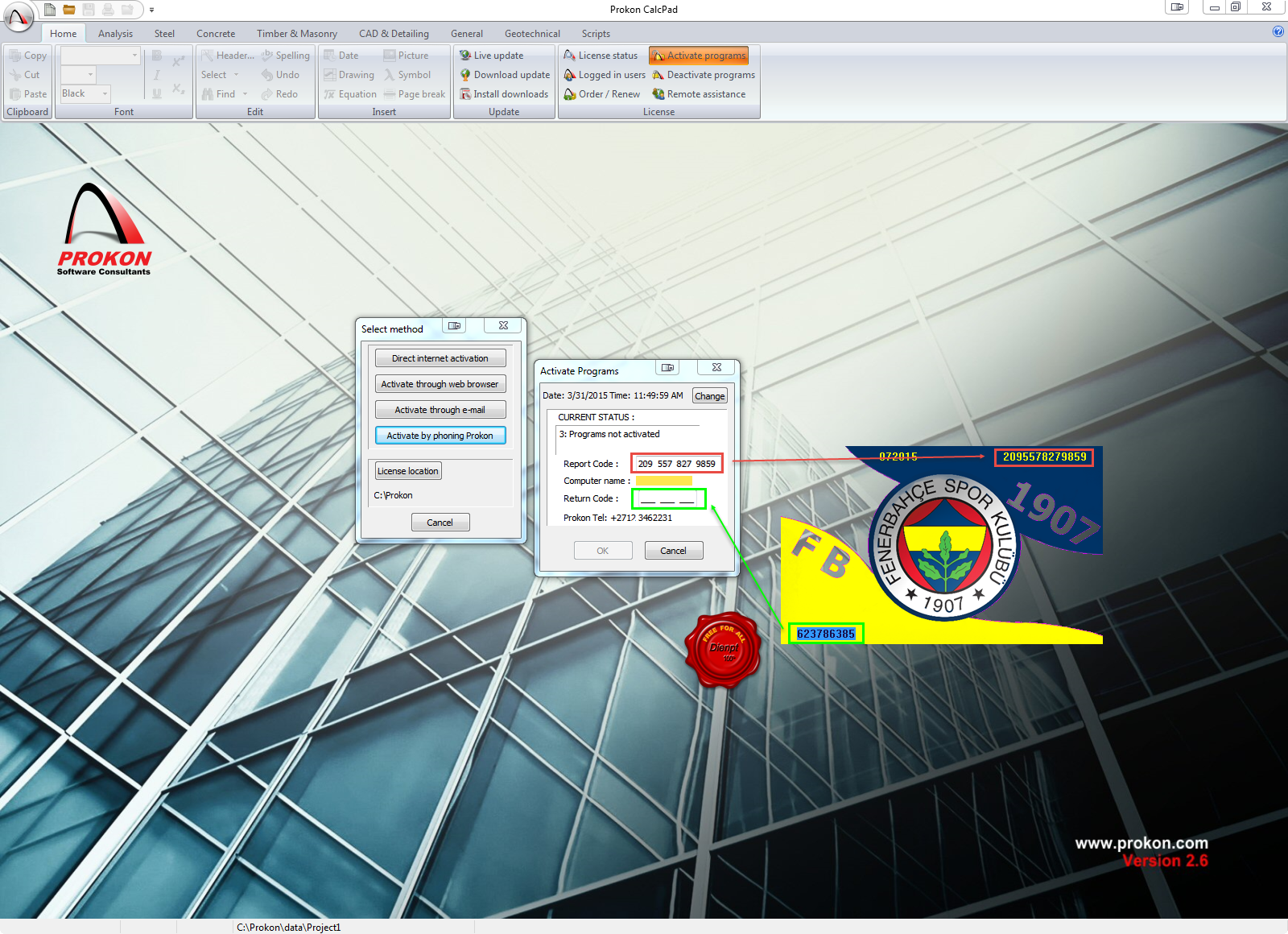1288x934 pixels.
Task: Click Activate programs in License group
Action: click(699, 56)
